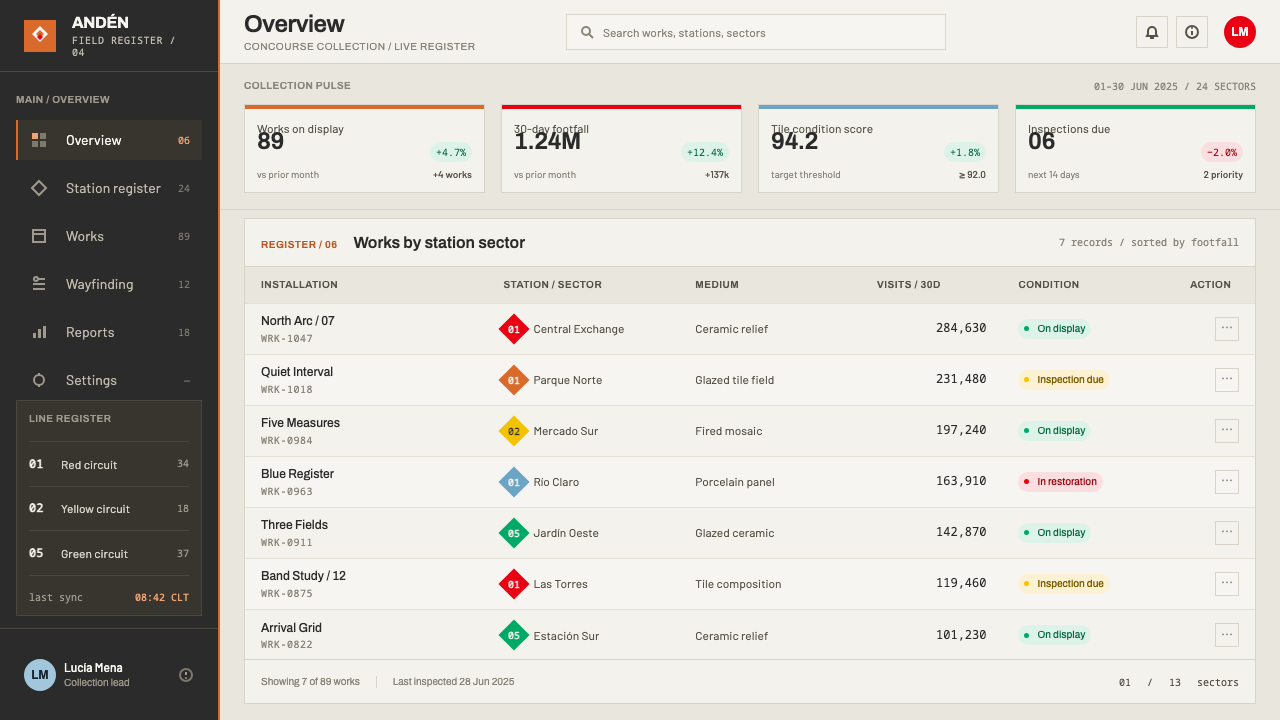Screen dimensions: 1280x720
Task: Click the 08:42 CLT last sync time
Action: [x=162, y=598]
